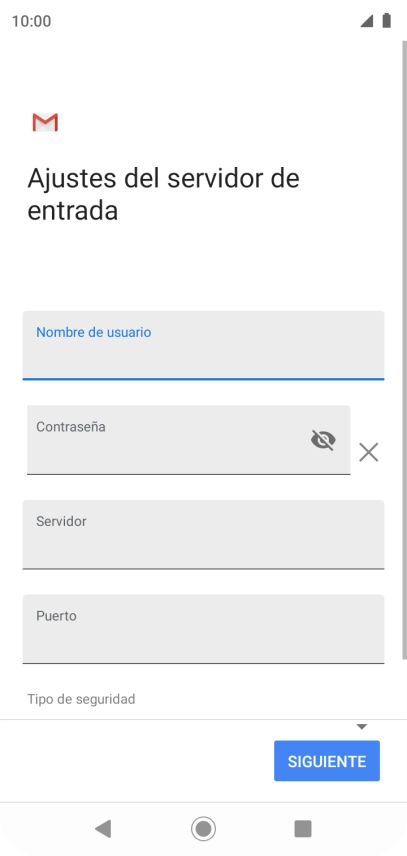Select the Contraseña input field

click(189, 440)
